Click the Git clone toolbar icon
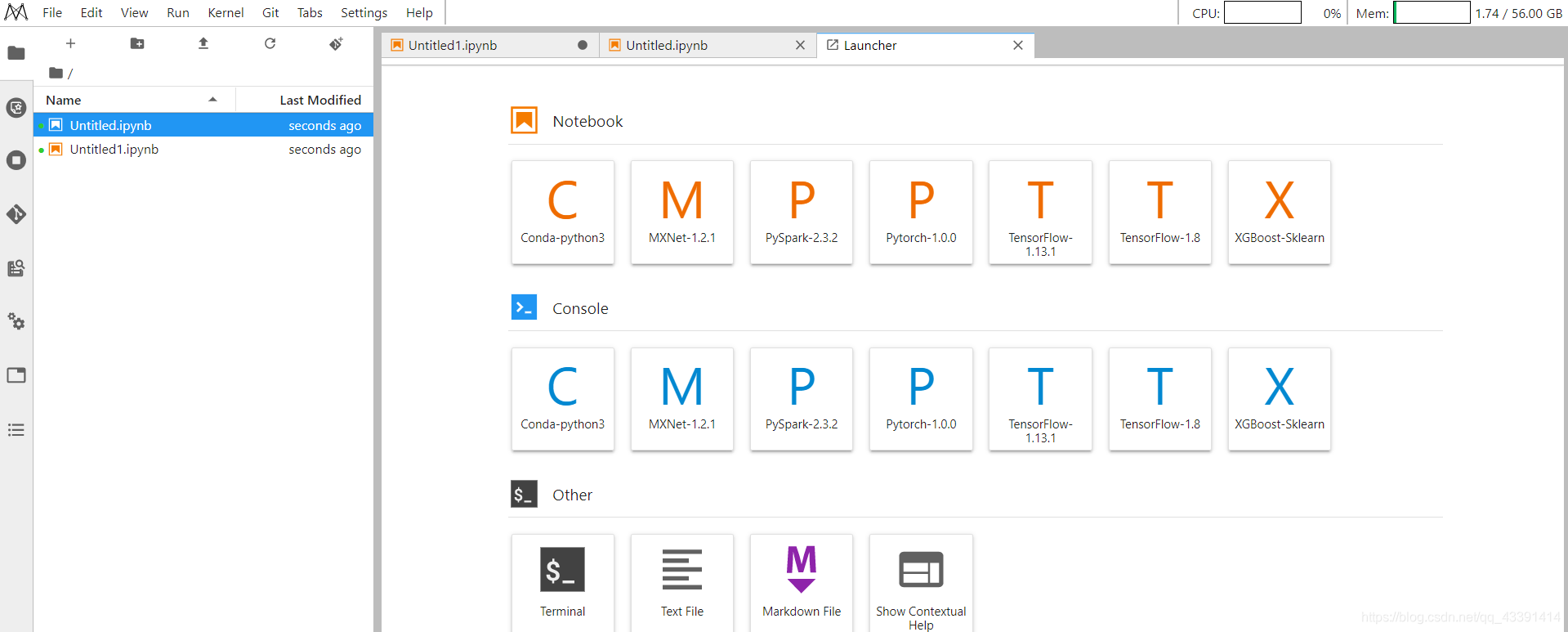The image size is (1568, 632). tap(336, 43)
